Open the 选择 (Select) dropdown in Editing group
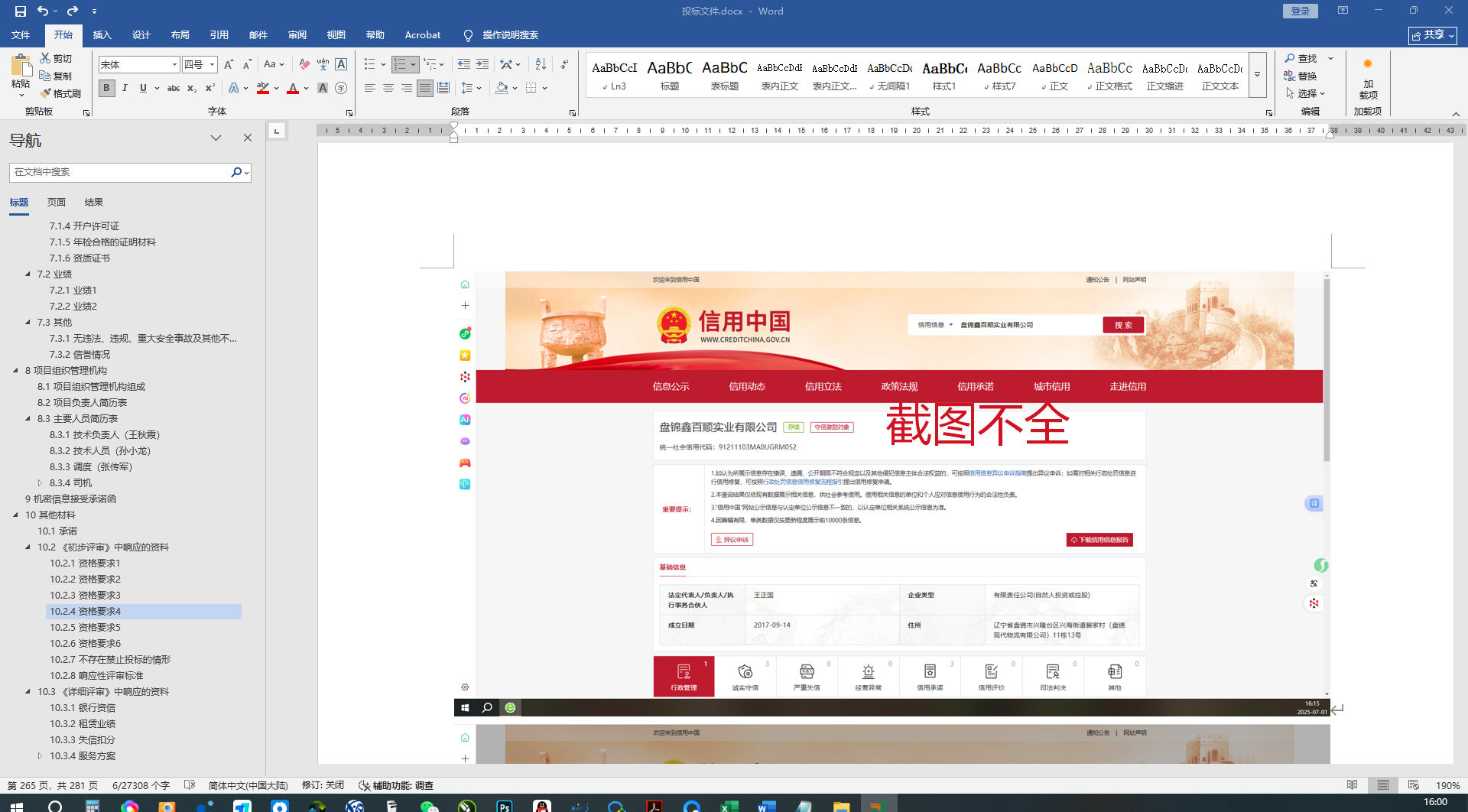The image size is (1468, 812). pyautogui.click(x=1305, y=93)
